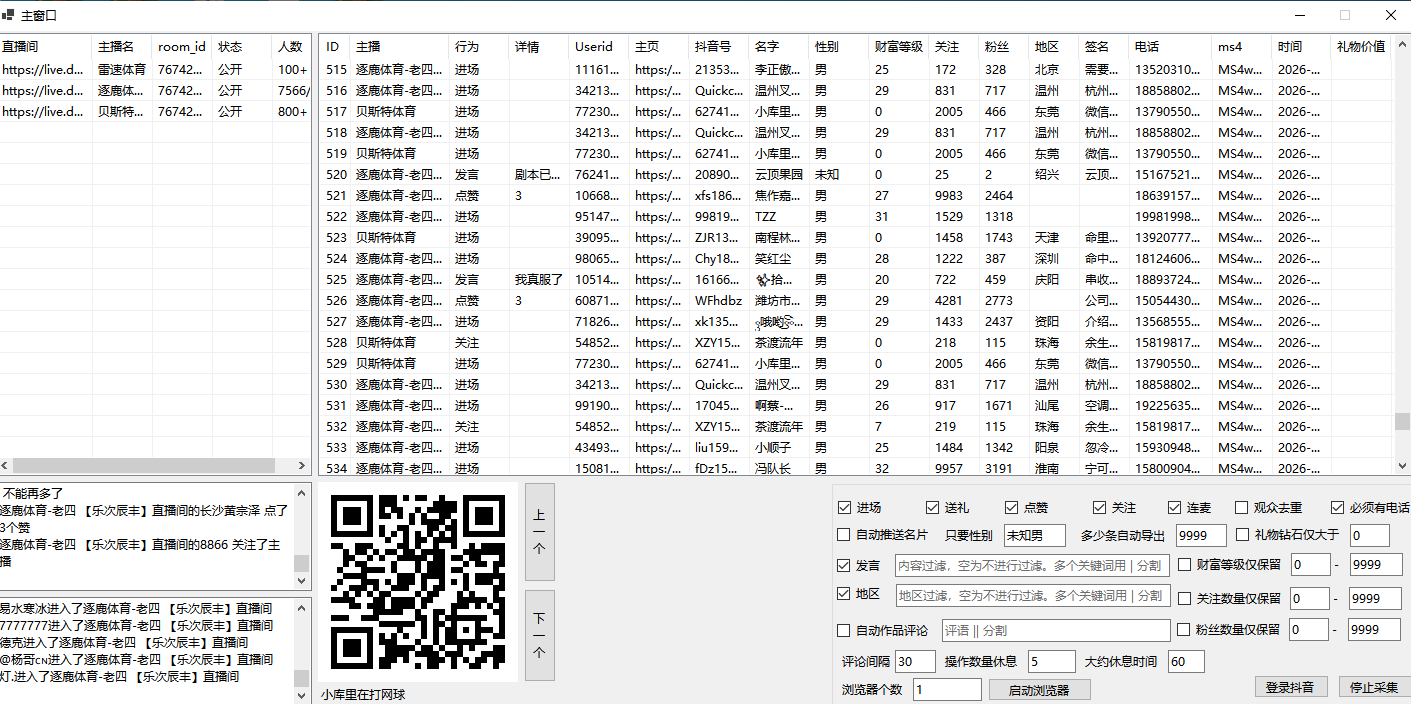Screen dimensions: 1411x704
Task: Click the 登录抖音 button
Action: (x=1291, y=687)
